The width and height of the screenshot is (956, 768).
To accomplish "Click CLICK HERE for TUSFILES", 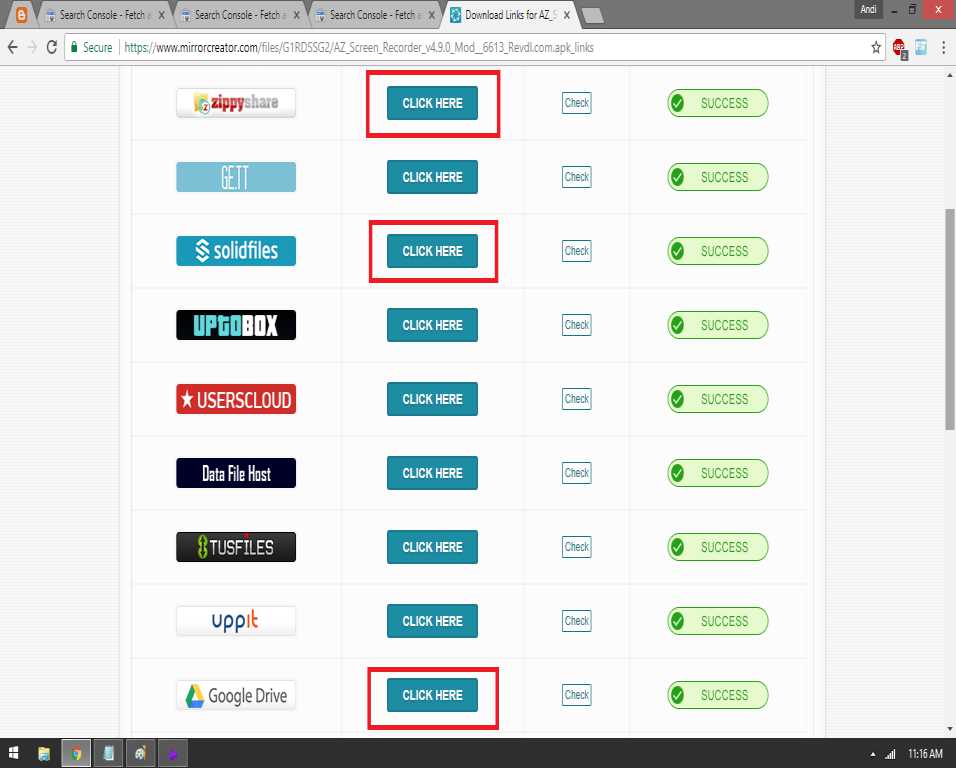I will coord(432,547).
